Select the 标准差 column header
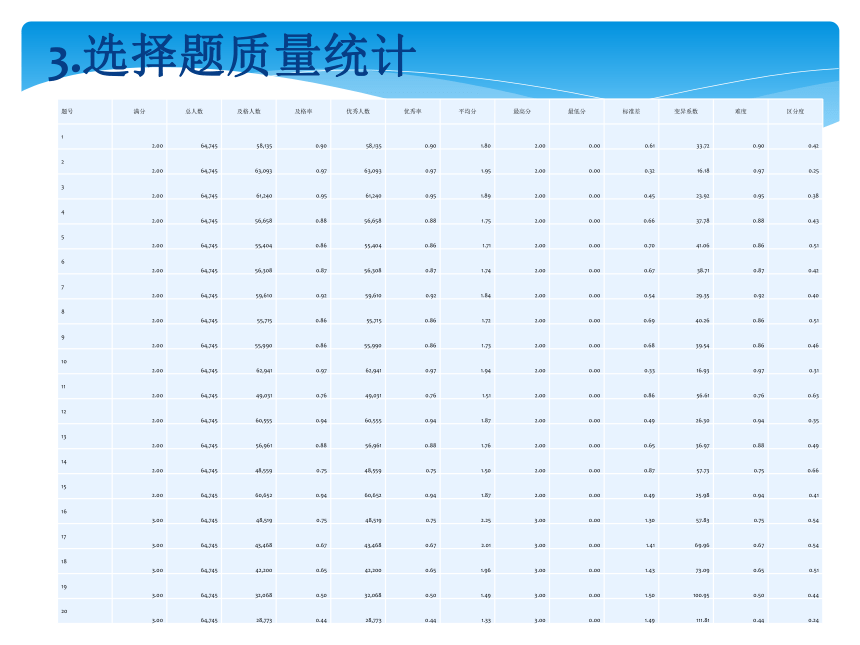 click(631, 111)
